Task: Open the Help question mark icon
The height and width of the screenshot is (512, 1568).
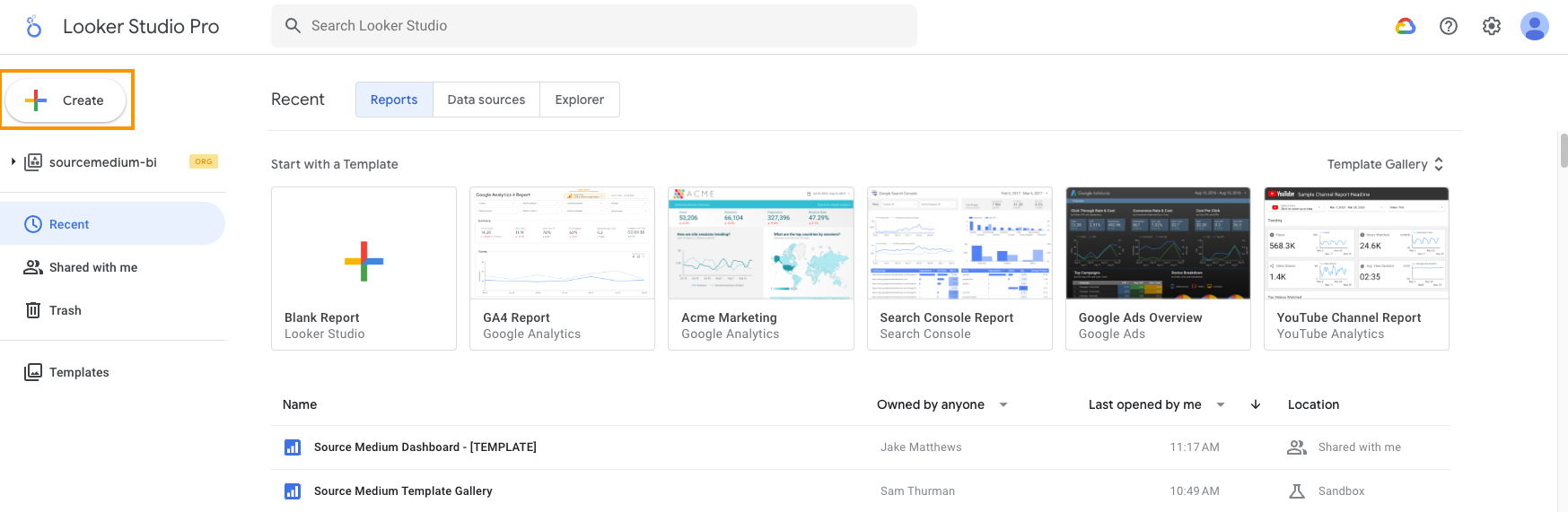Action: [x=1449, y=26]
